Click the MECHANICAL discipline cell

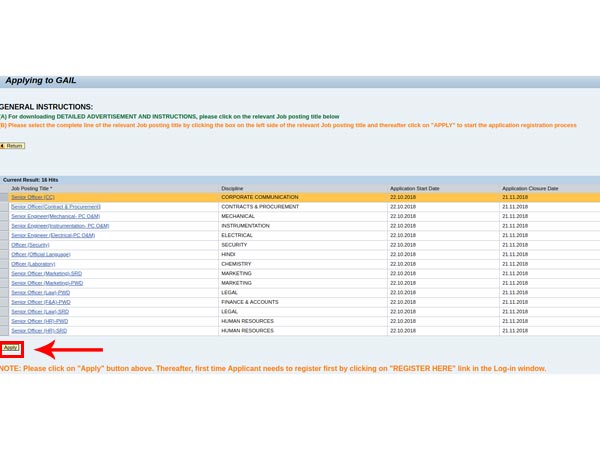pos(238,216)
